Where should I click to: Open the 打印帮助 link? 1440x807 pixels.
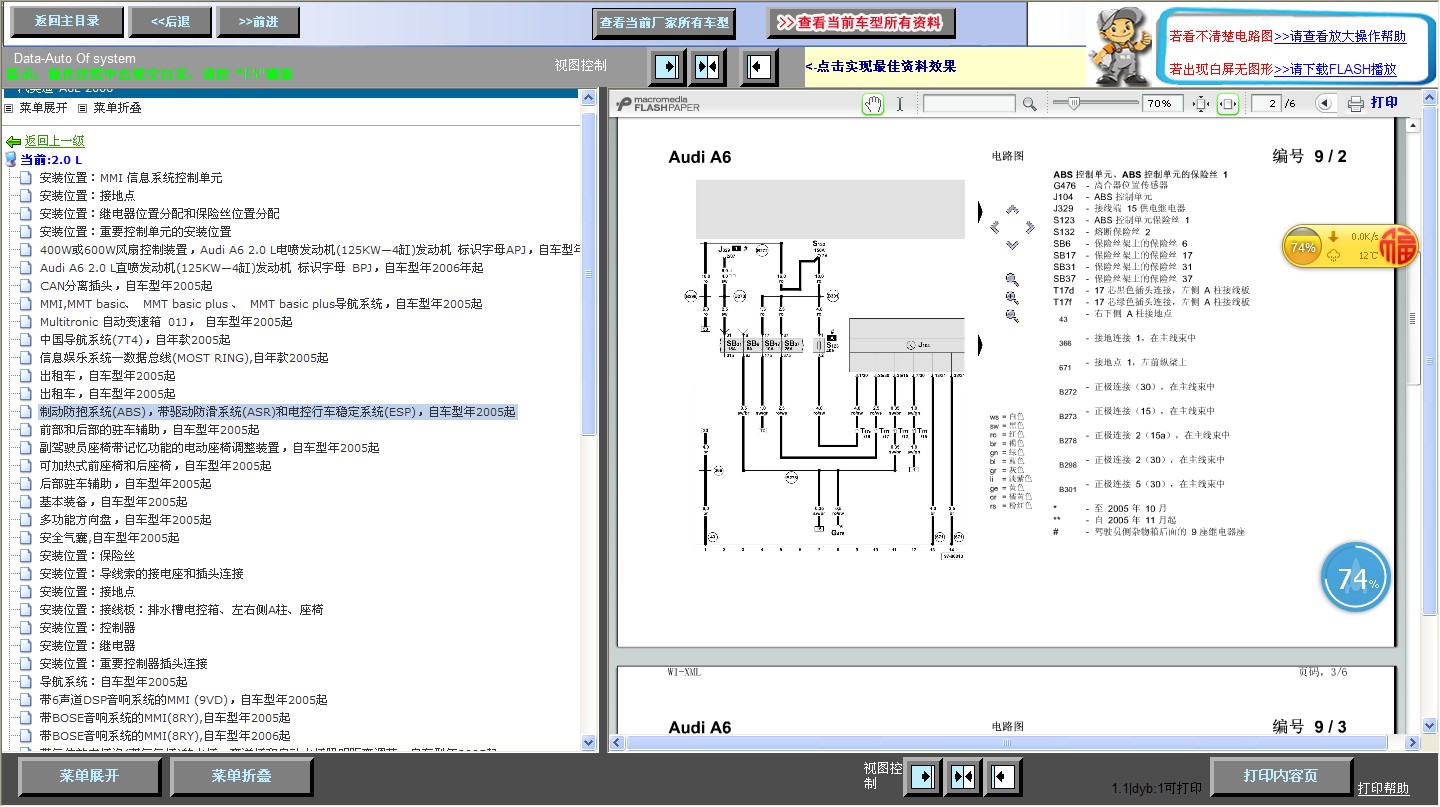[x=1383, y=788]
